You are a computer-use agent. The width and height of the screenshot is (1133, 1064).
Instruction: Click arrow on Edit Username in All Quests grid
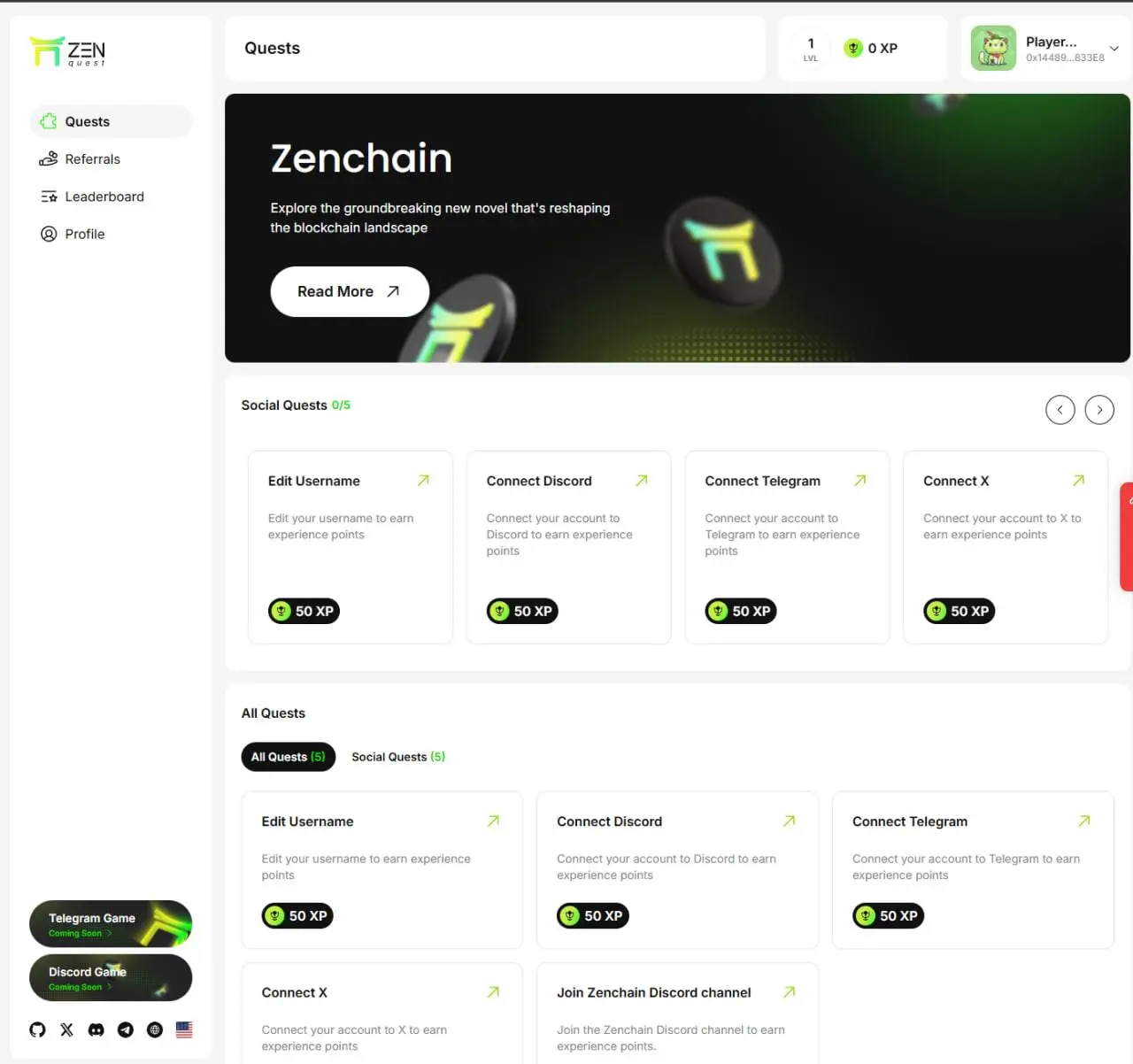coord(493,821)
